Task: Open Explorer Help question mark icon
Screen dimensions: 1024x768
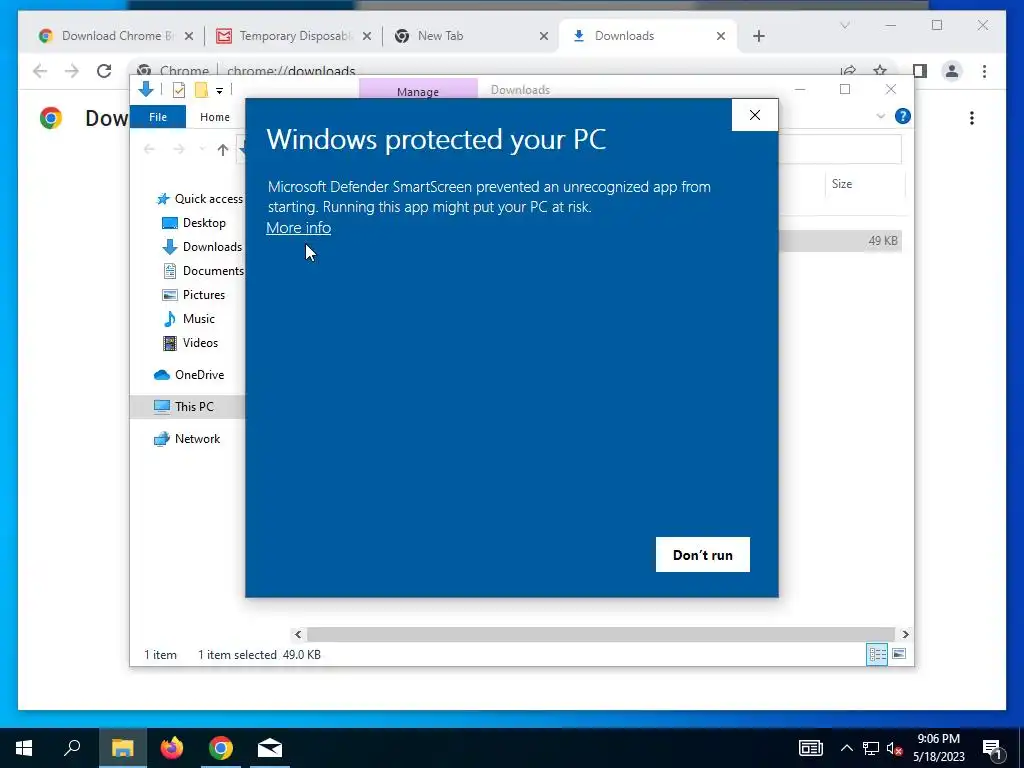Action: coord(903,116)
